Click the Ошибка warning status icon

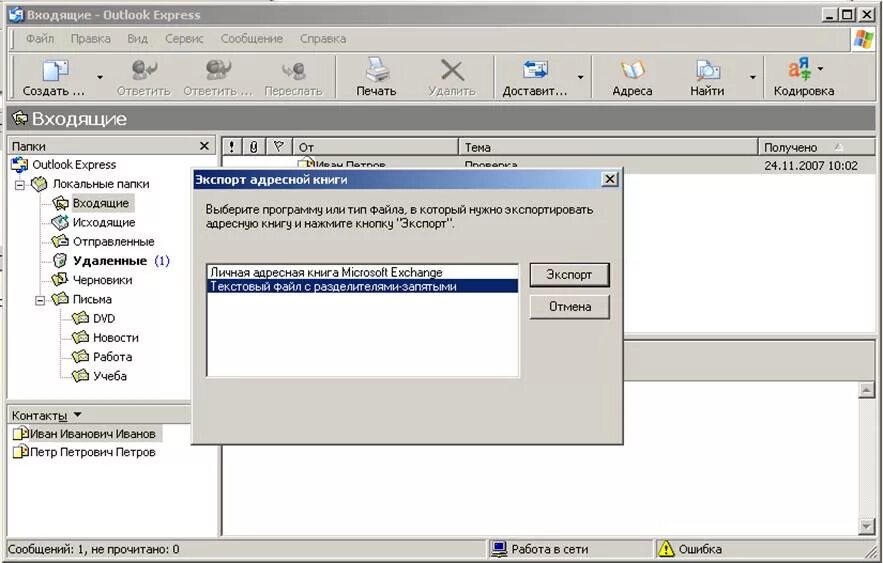click(x=666, y=548)
